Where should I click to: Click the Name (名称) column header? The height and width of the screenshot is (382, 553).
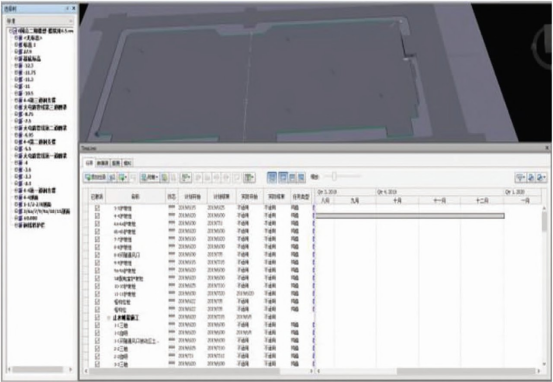tap(135, 196)
